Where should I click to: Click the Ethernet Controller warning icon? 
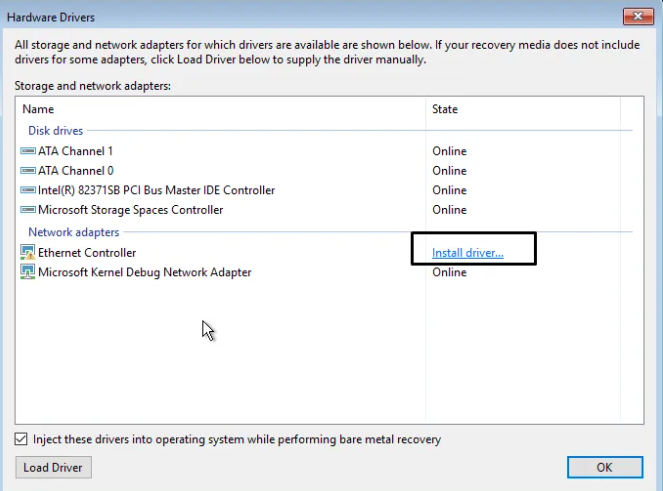pyautogui.click(x=28, y=253)
